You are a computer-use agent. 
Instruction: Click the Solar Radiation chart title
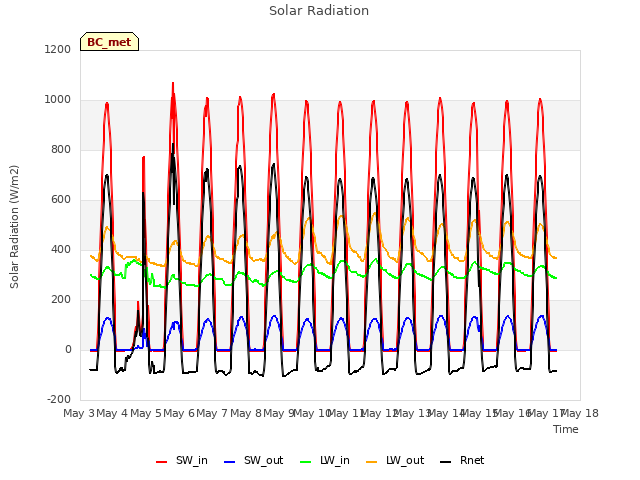[x=319, y=11]
